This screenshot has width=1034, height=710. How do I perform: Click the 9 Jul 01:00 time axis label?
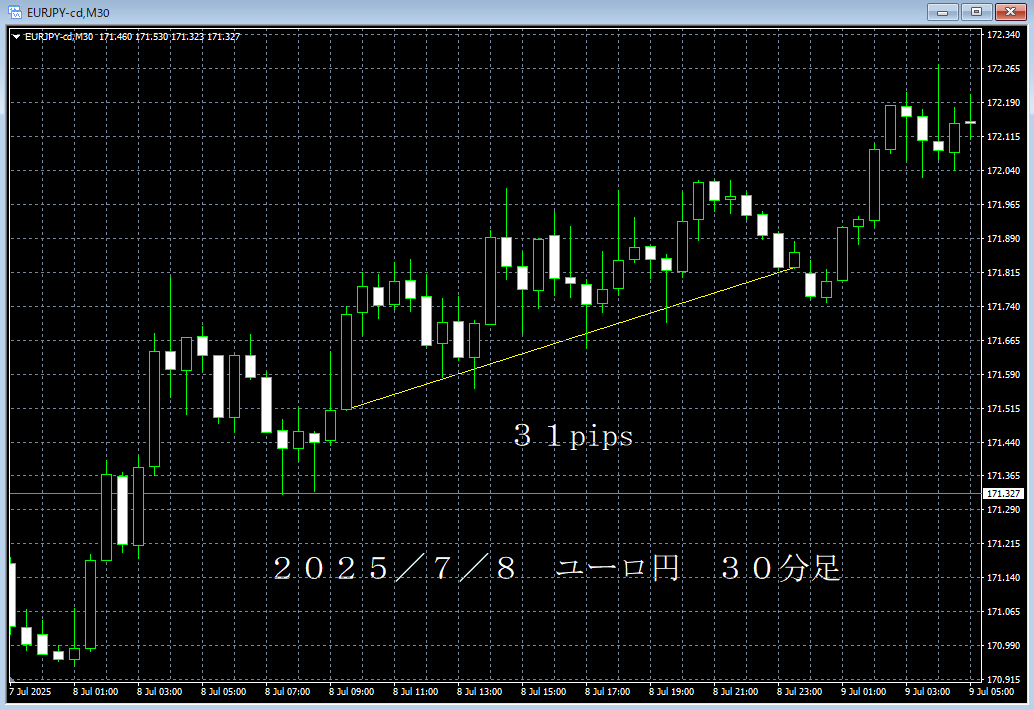862,691
